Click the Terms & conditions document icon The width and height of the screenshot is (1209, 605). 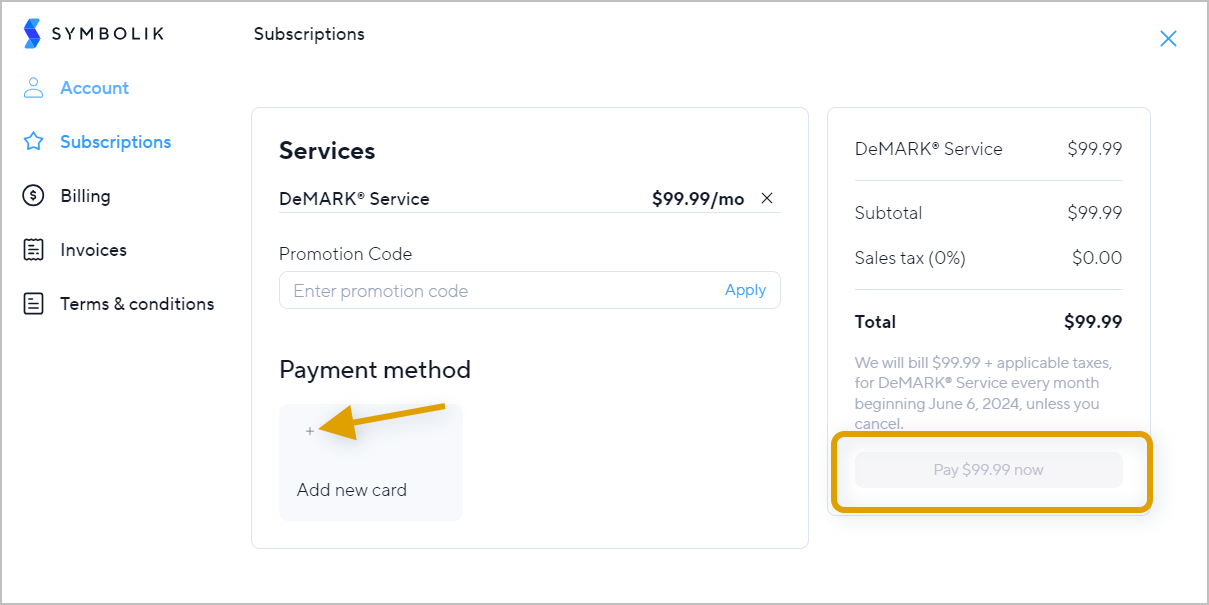[x=33, y=304]
